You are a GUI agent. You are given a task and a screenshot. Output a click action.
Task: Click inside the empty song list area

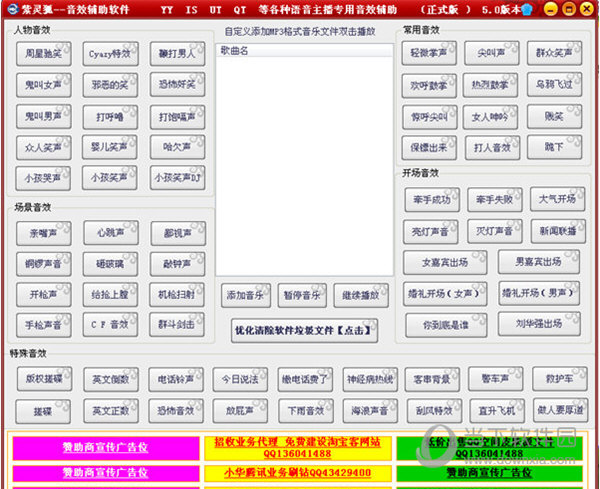pos(305,166)
